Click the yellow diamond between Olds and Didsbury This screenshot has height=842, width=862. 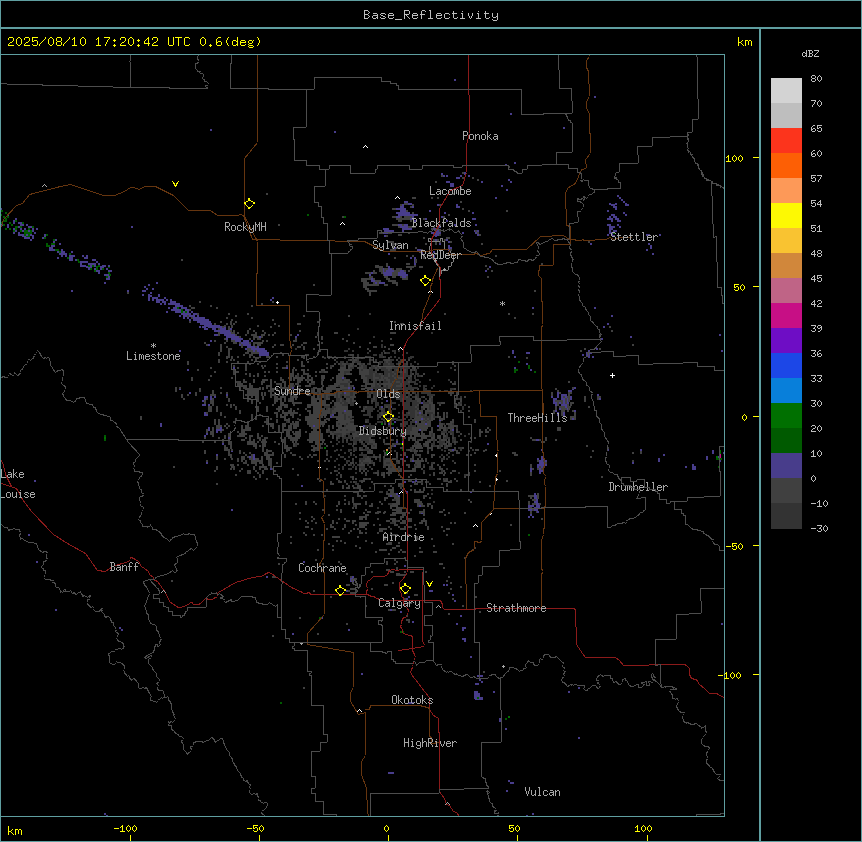388,417
